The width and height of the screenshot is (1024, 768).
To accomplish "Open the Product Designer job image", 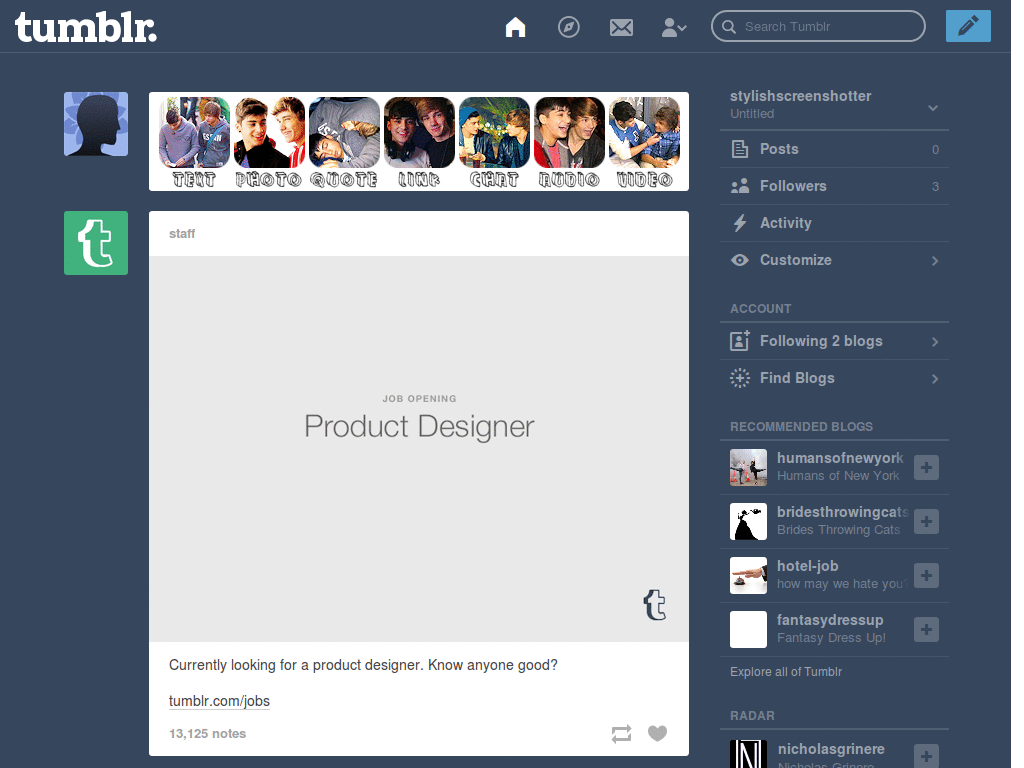I will tap(419, 449).
